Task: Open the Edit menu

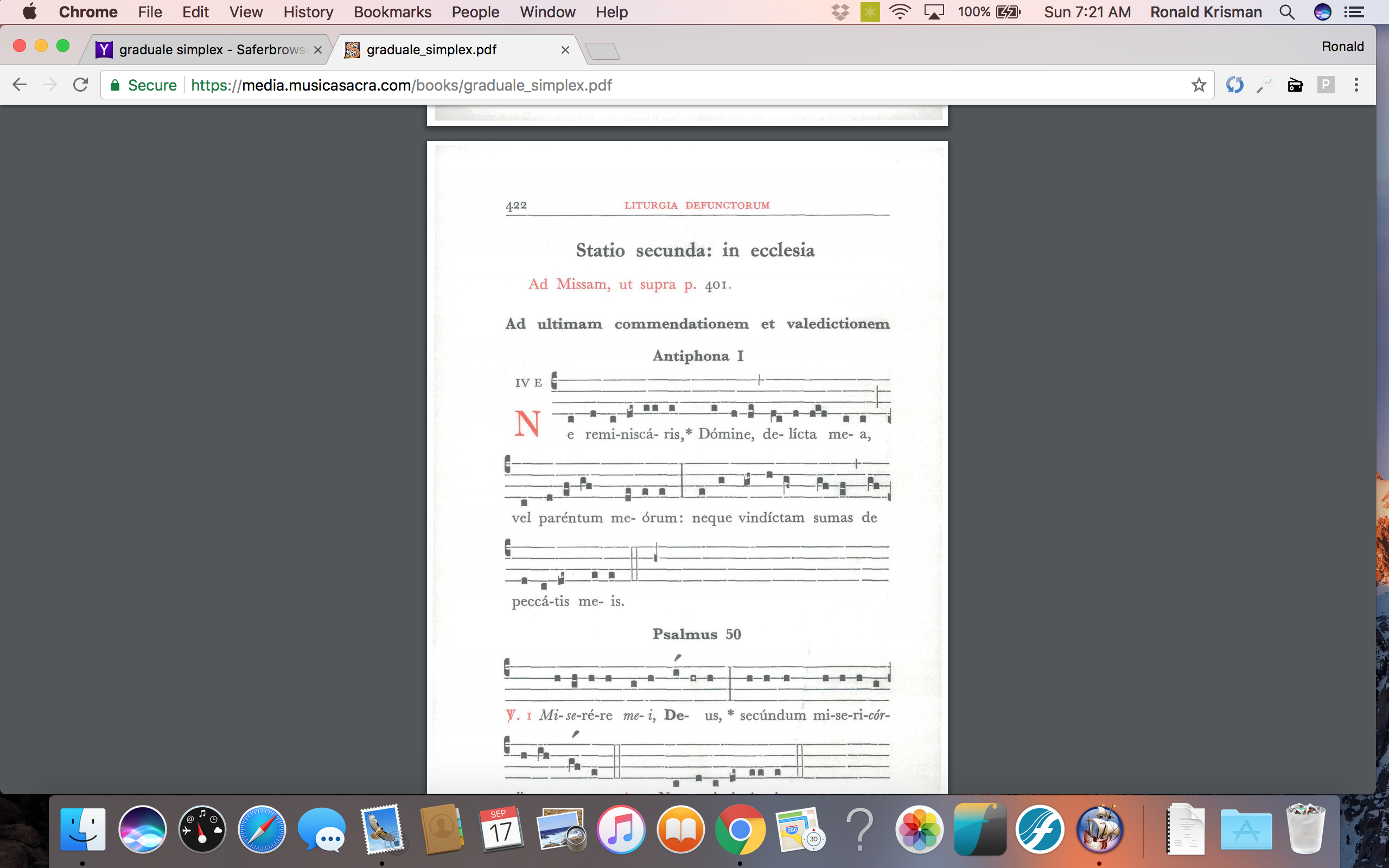Action: coord(195,12)
